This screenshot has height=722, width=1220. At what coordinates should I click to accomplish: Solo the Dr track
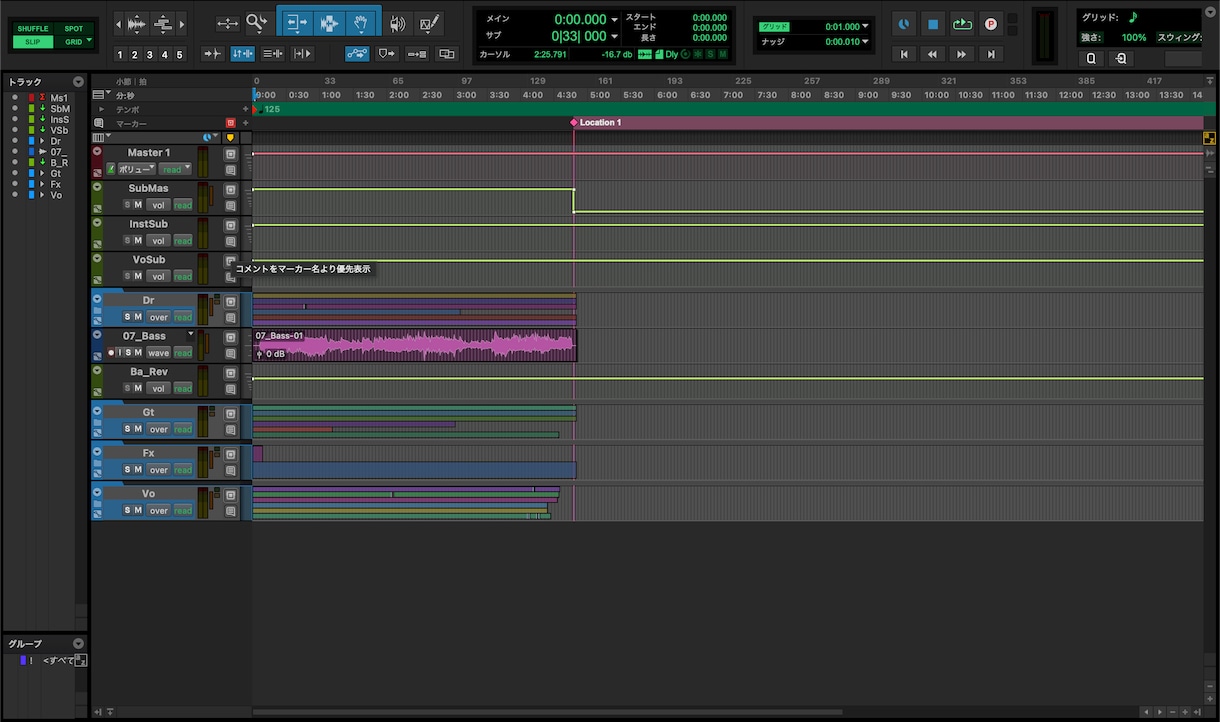click(127, 317)
